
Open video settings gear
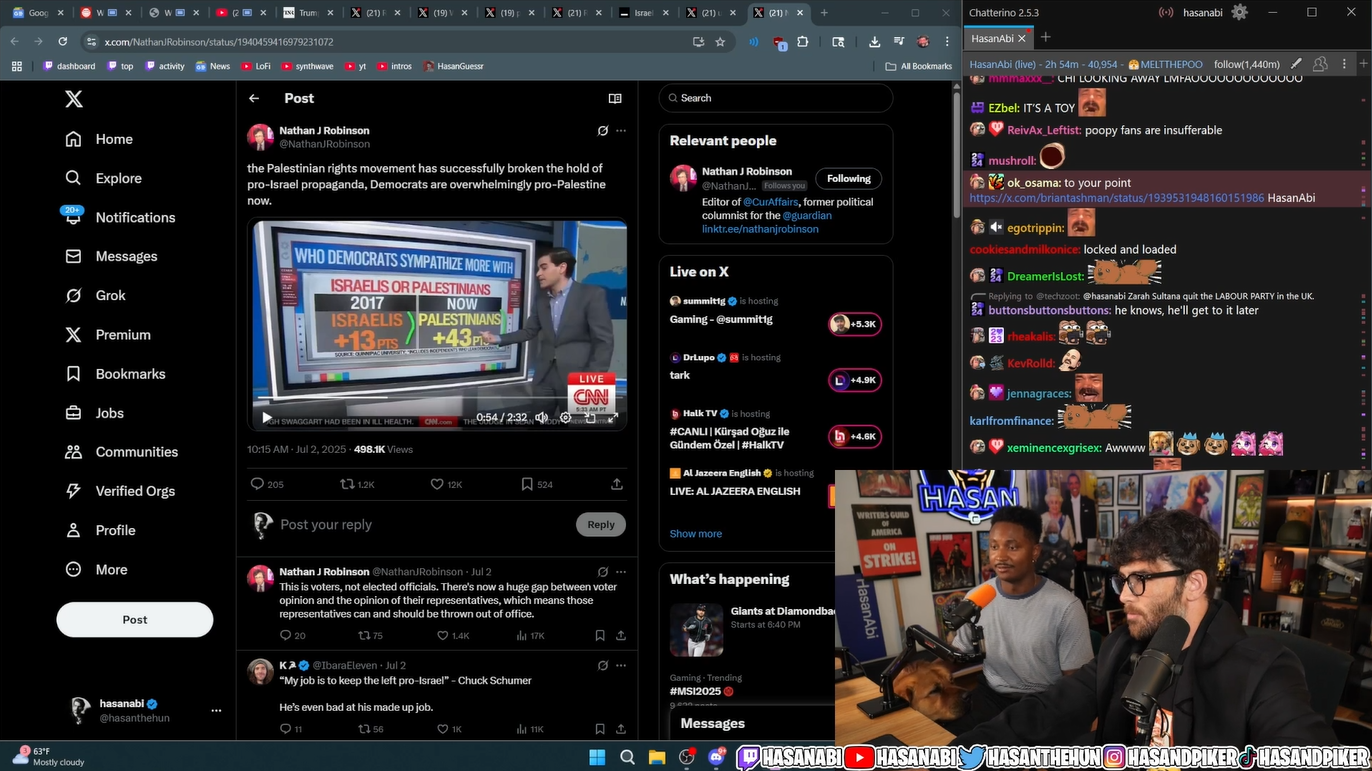565,418
